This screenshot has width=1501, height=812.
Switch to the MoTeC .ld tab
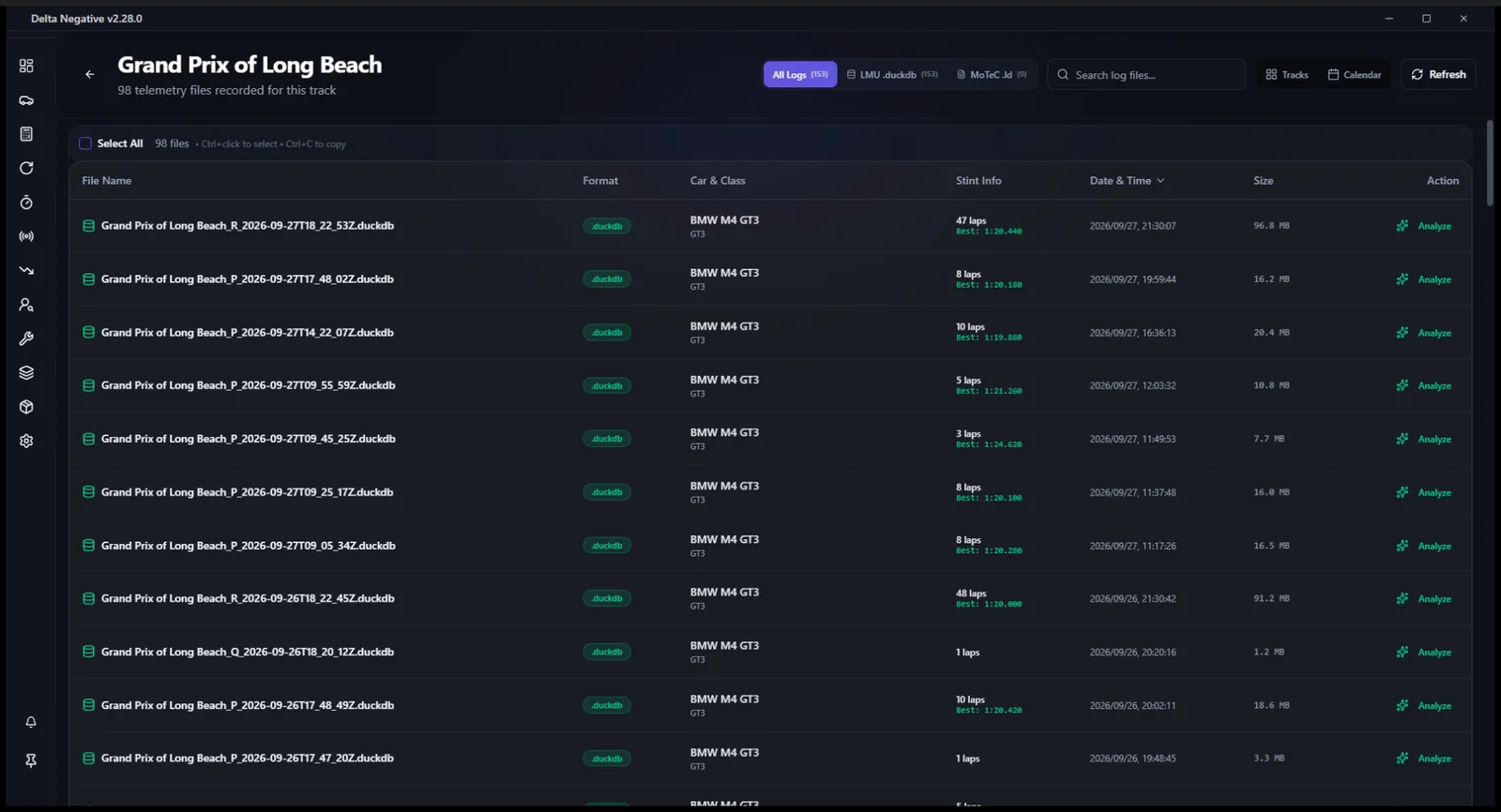(x=992, y=75)
